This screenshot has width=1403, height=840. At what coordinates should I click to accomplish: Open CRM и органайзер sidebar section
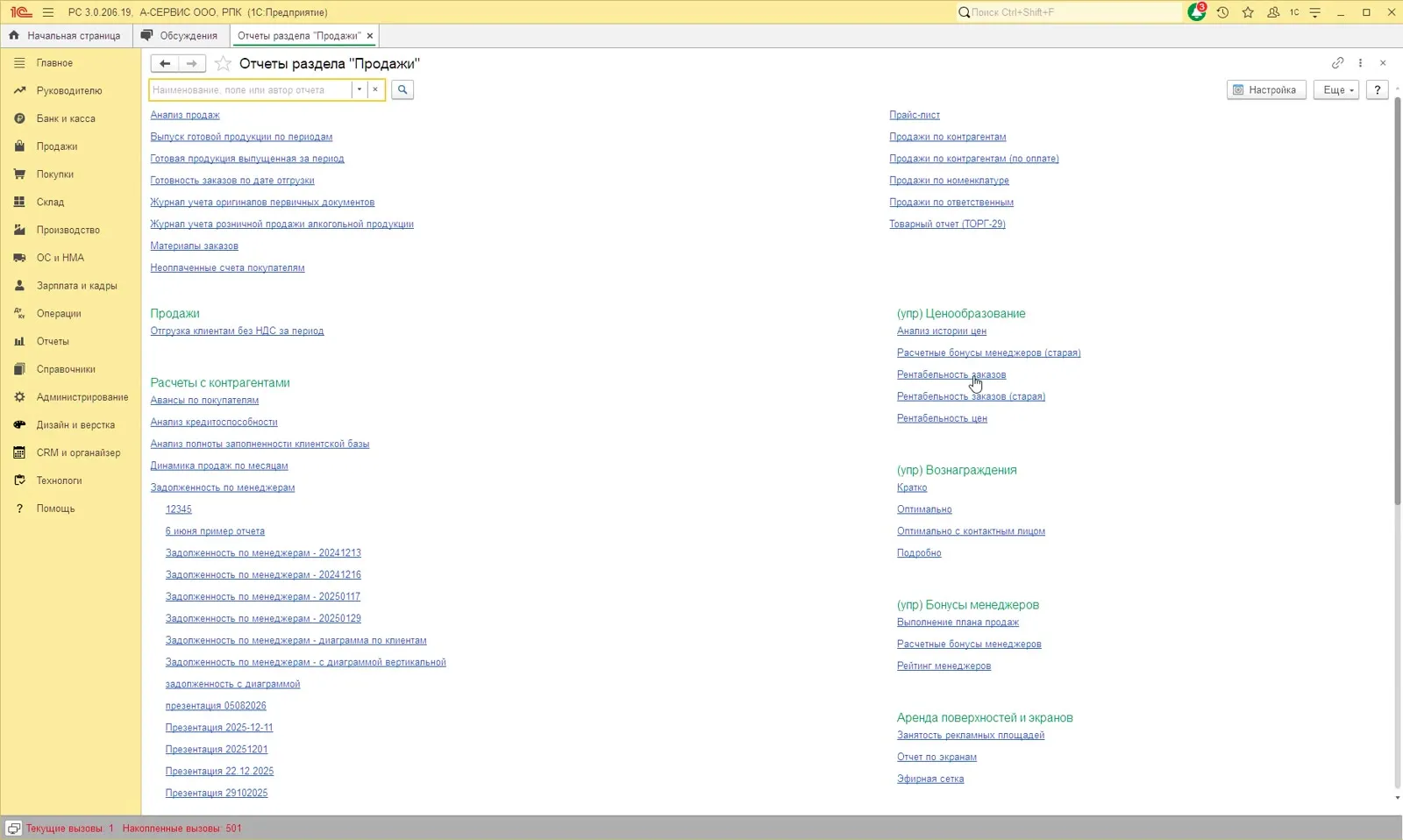point(70,452)
